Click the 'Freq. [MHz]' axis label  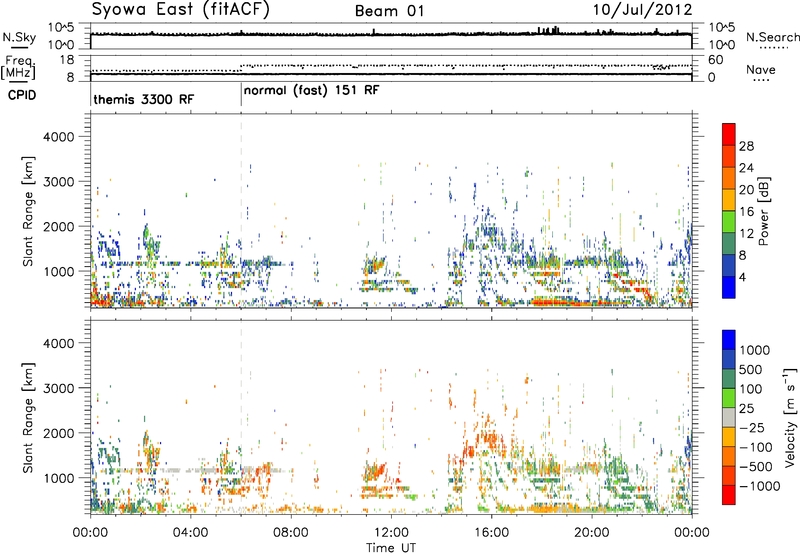[x=19, y=68]
